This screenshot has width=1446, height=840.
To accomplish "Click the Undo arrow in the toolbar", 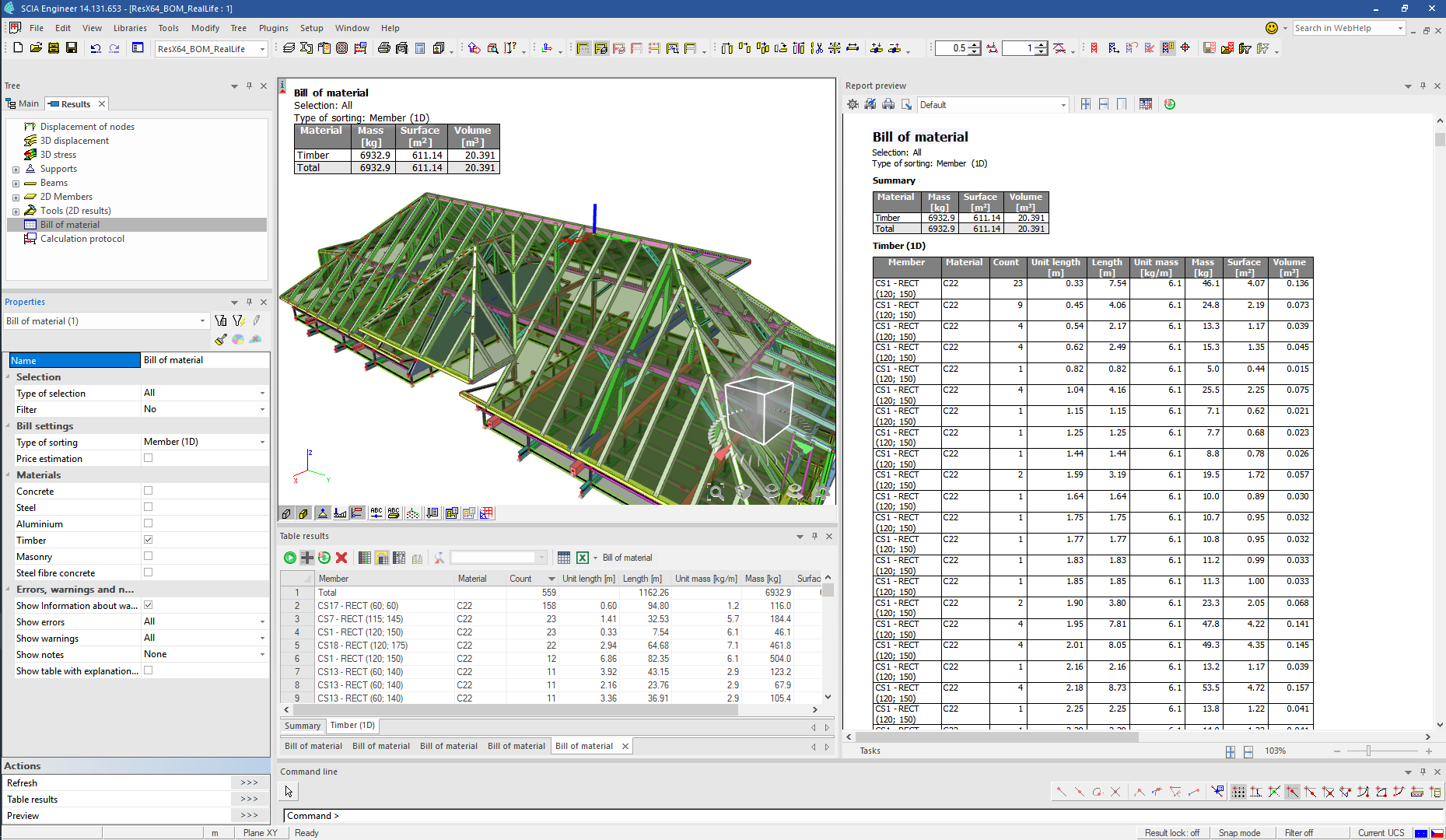I will point(96,48).
